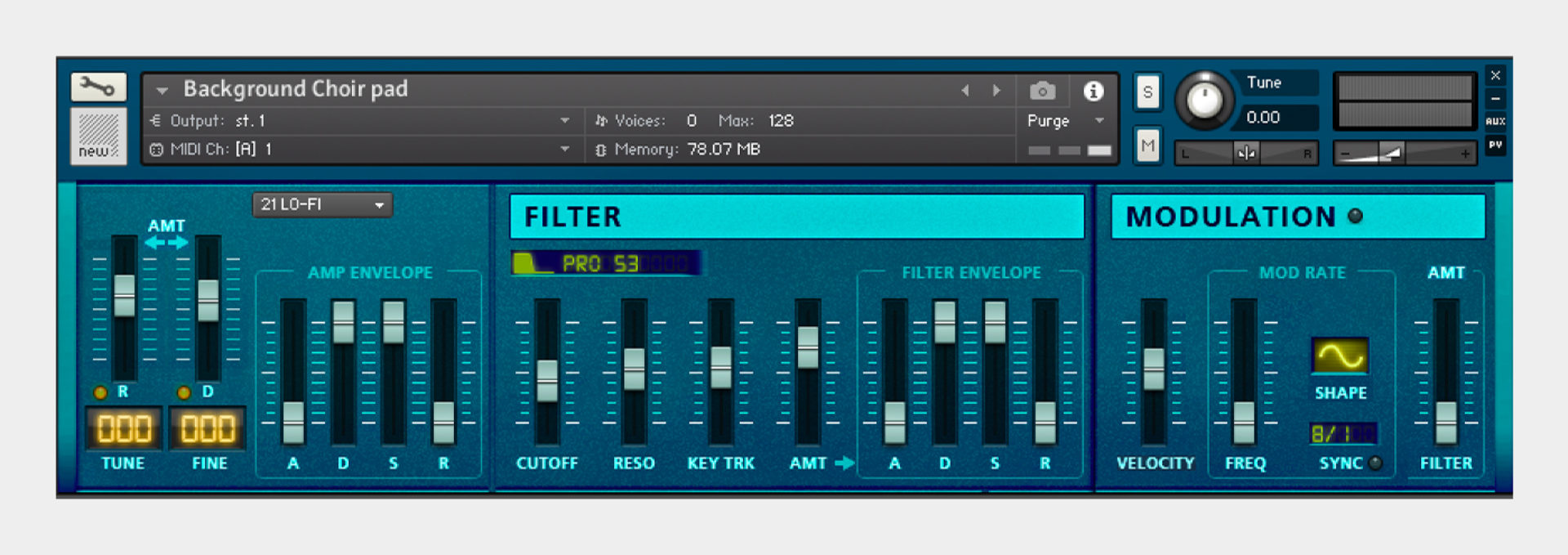This screenshot has width=1568, height=555.
Task: Select previous instrument with left arrow
Action: [965, 90]
